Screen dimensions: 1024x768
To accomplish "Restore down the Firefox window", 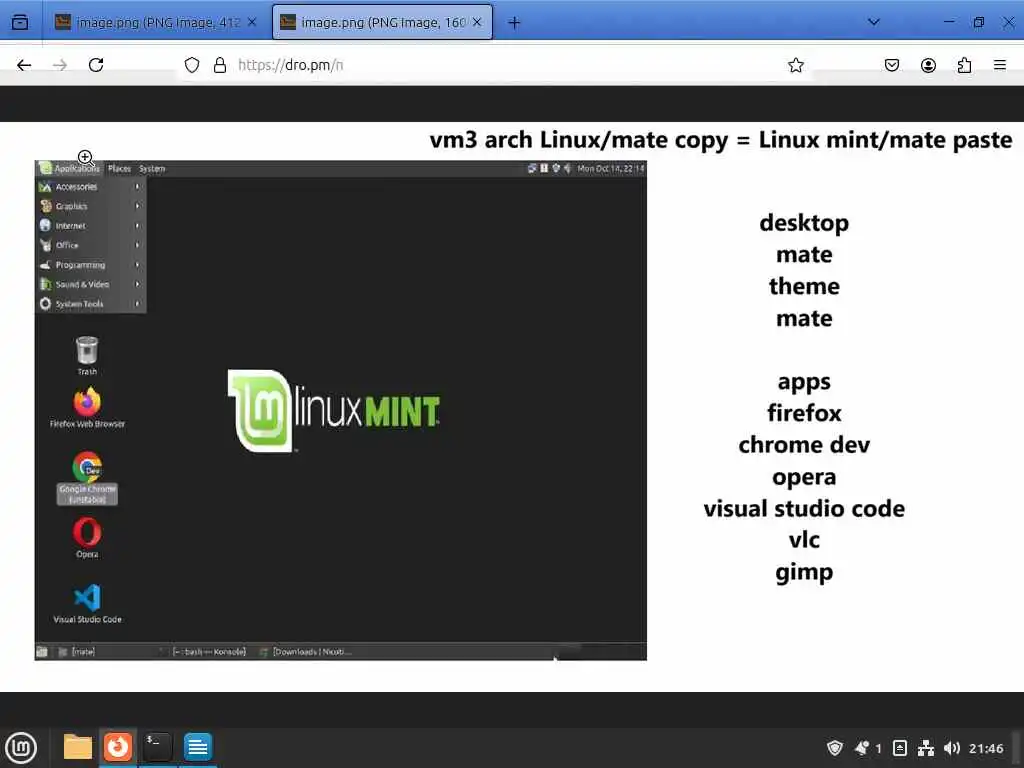I will pyautogui.click(x=978, y=22).
